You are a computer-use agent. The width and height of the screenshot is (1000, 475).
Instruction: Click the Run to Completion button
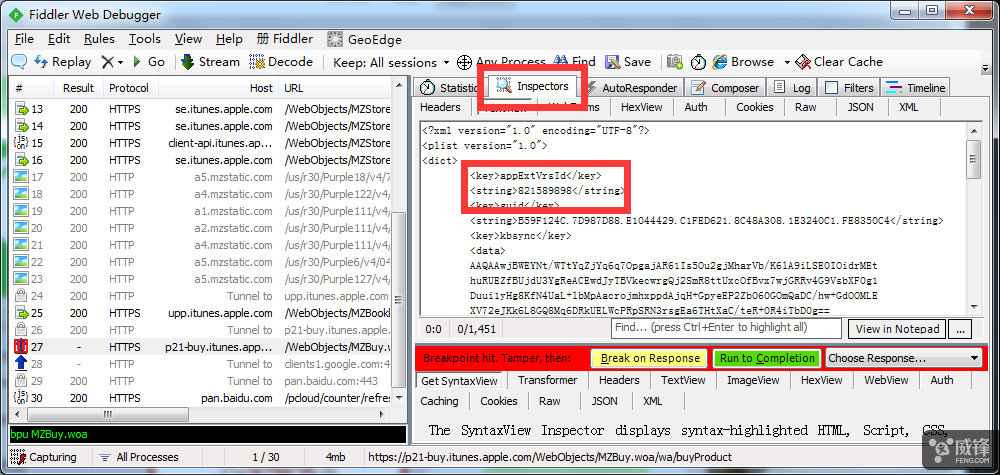pos(767,358)
